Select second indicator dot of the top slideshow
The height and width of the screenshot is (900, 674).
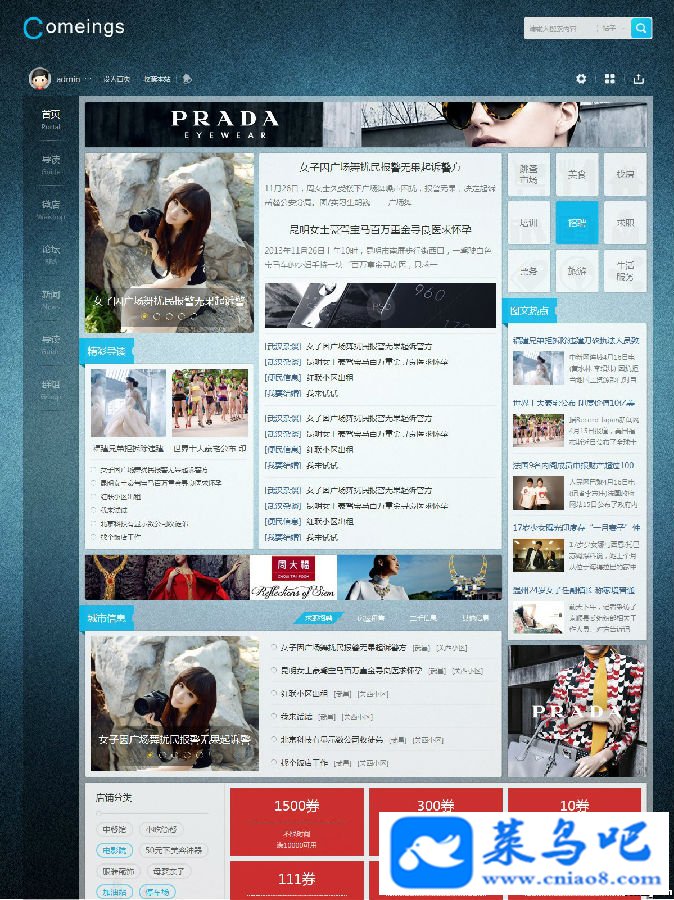[x=157, y=316]
